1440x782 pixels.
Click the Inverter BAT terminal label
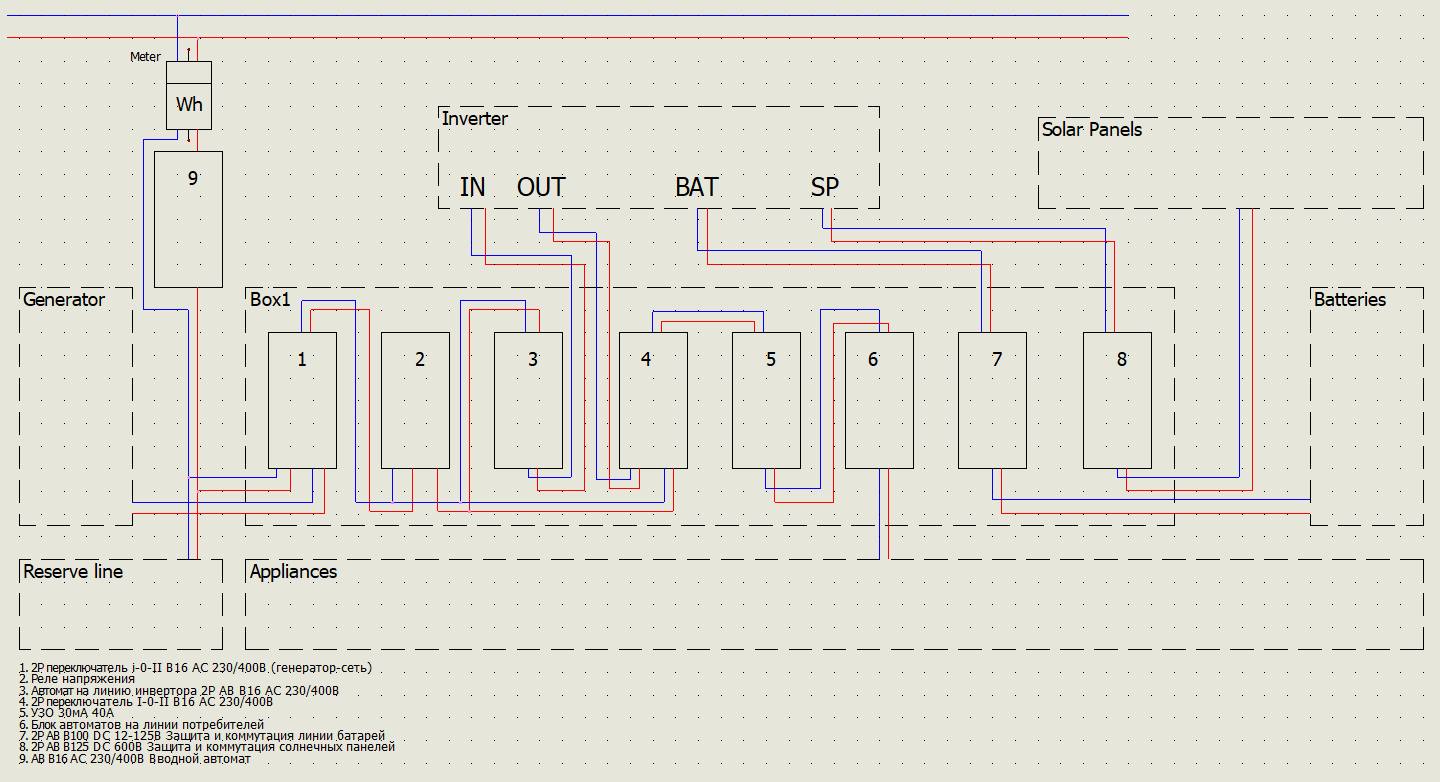(696, 187)
